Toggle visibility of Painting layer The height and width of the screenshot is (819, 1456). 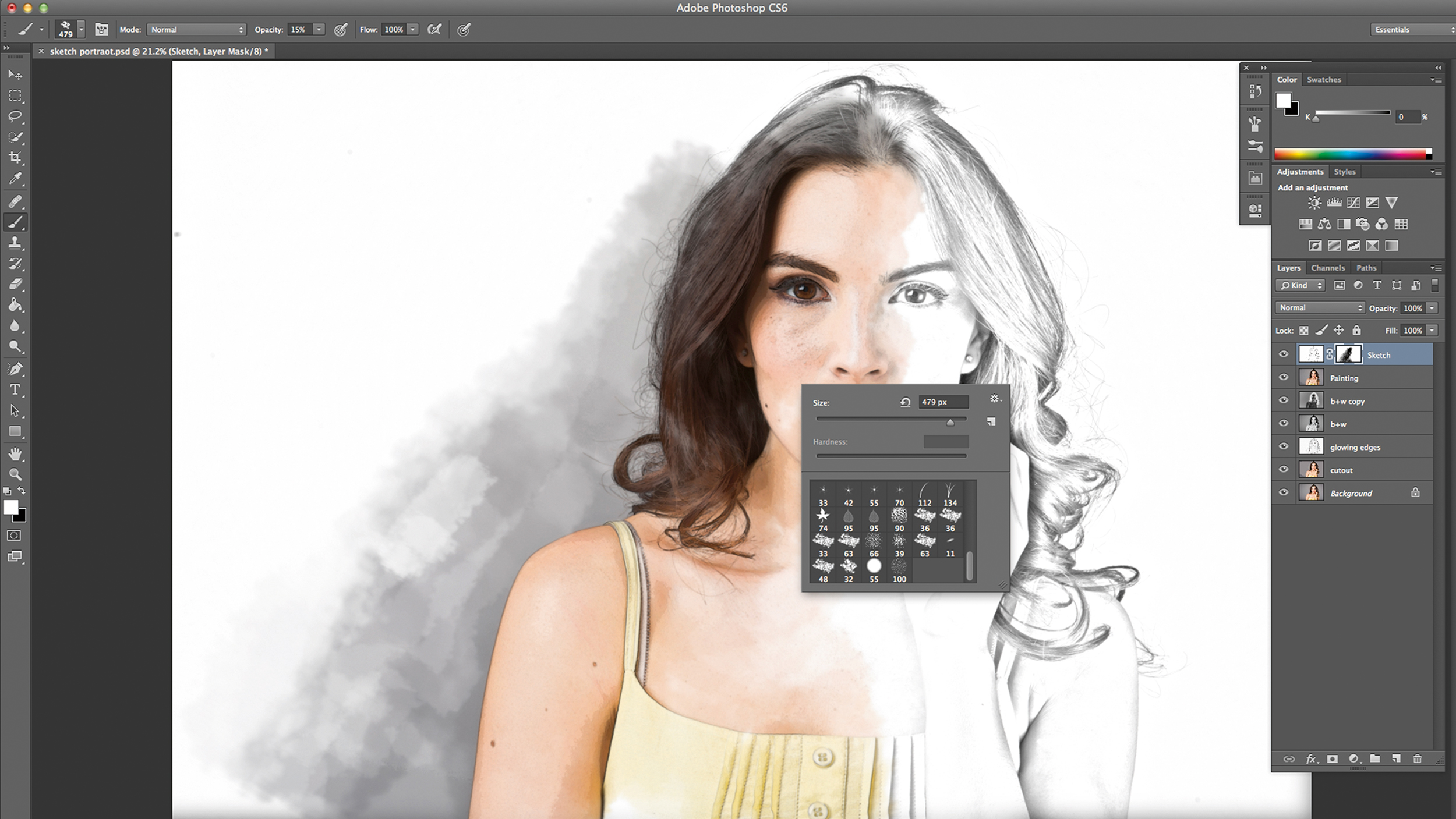point(1284,377)
